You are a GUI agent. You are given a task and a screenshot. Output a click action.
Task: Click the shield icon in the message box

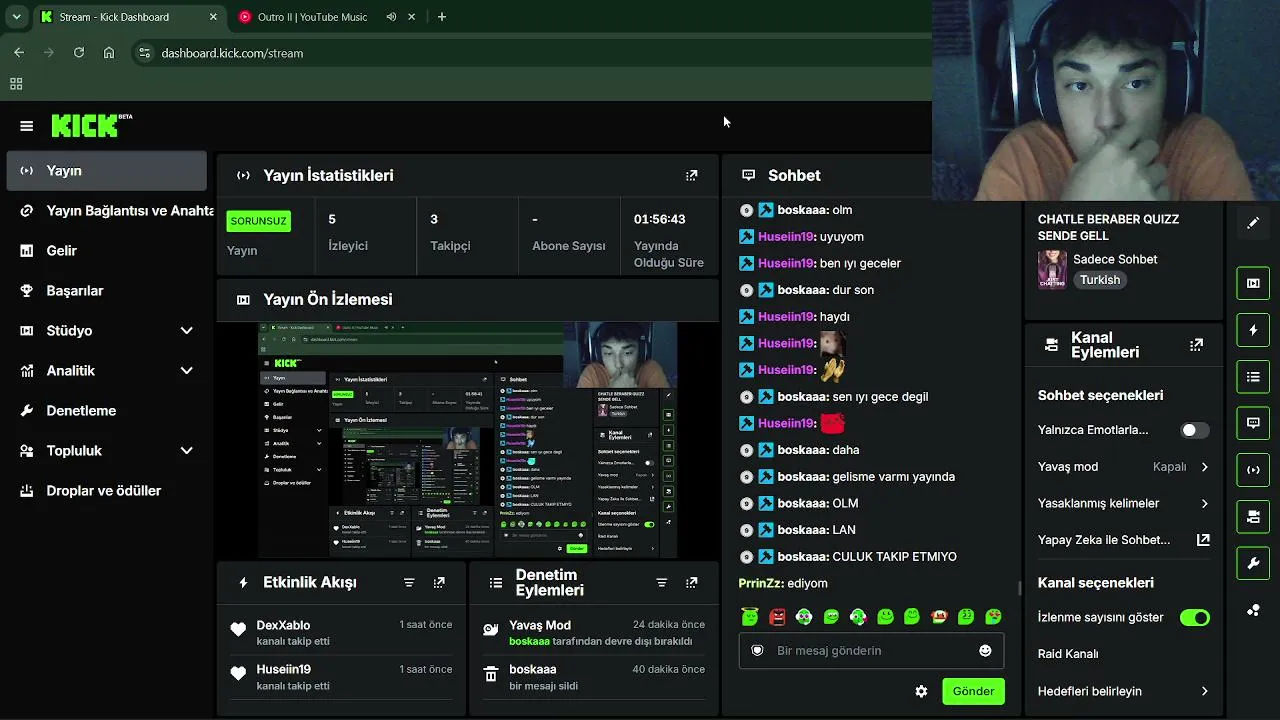[x=757, y=650]
